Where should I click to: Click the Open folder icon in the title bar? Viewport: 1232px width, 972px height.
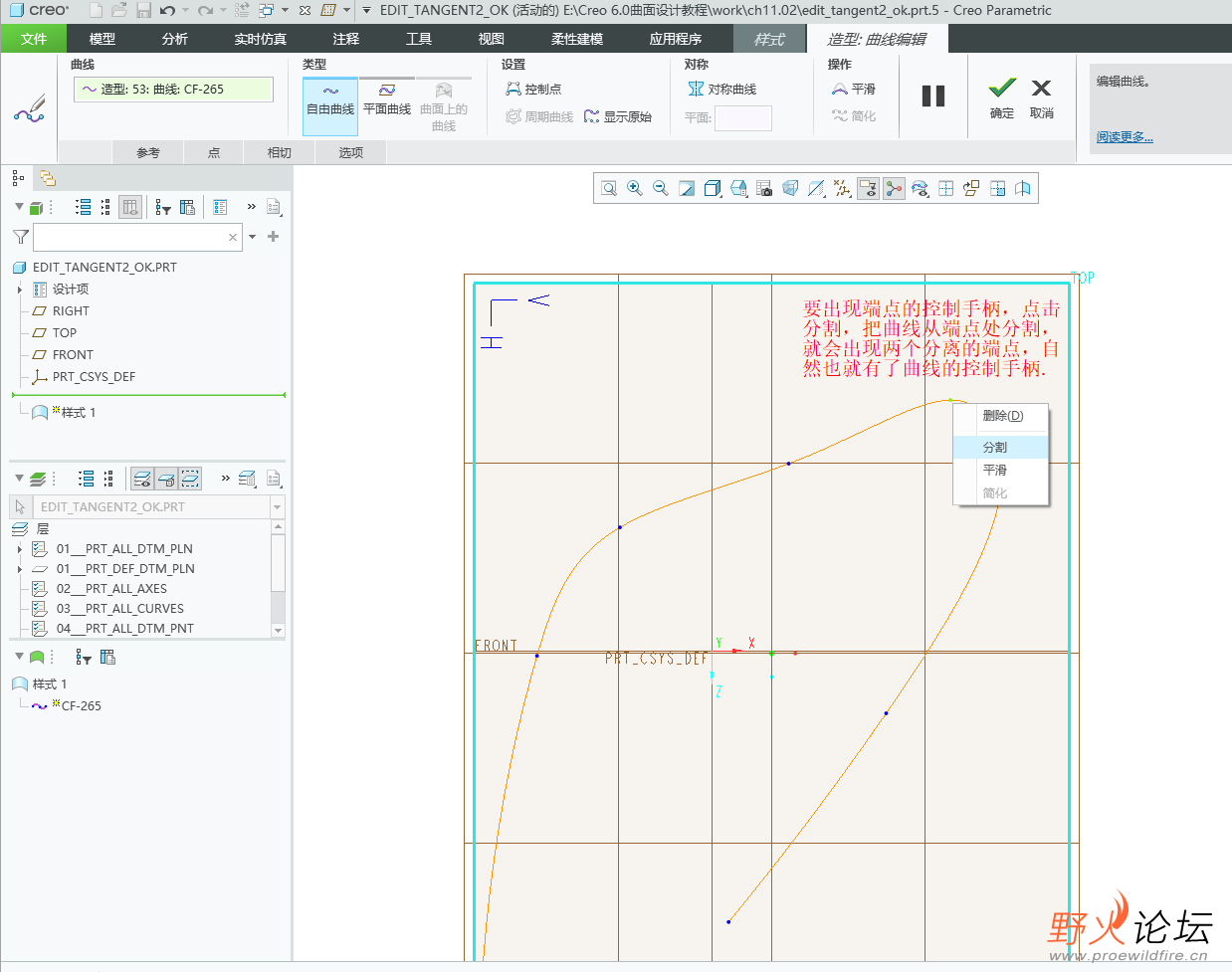point(119,11)
